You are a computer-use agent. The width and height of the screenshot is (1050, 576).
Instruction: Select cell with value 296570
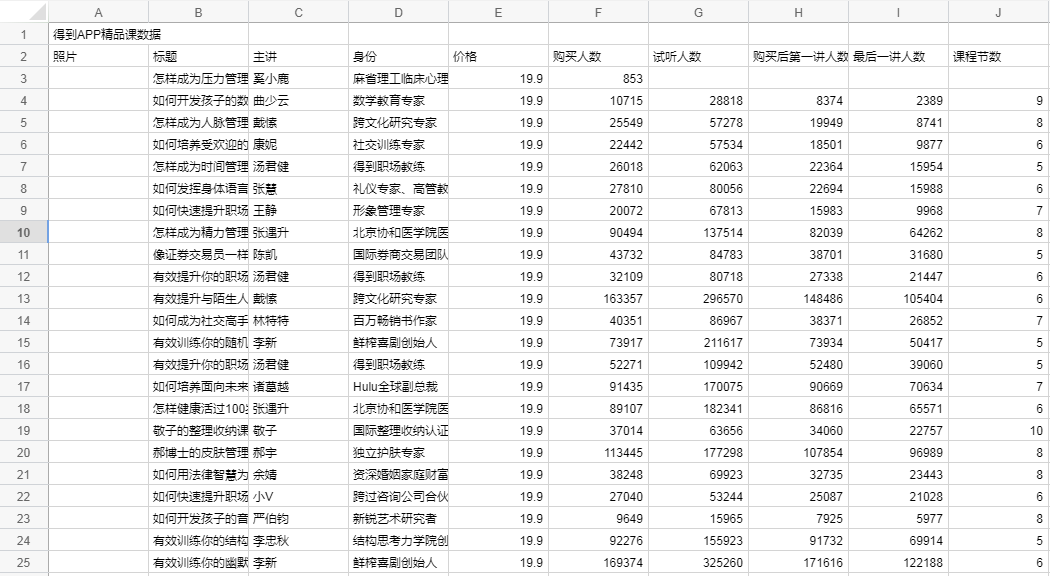(x=698, y=299)
